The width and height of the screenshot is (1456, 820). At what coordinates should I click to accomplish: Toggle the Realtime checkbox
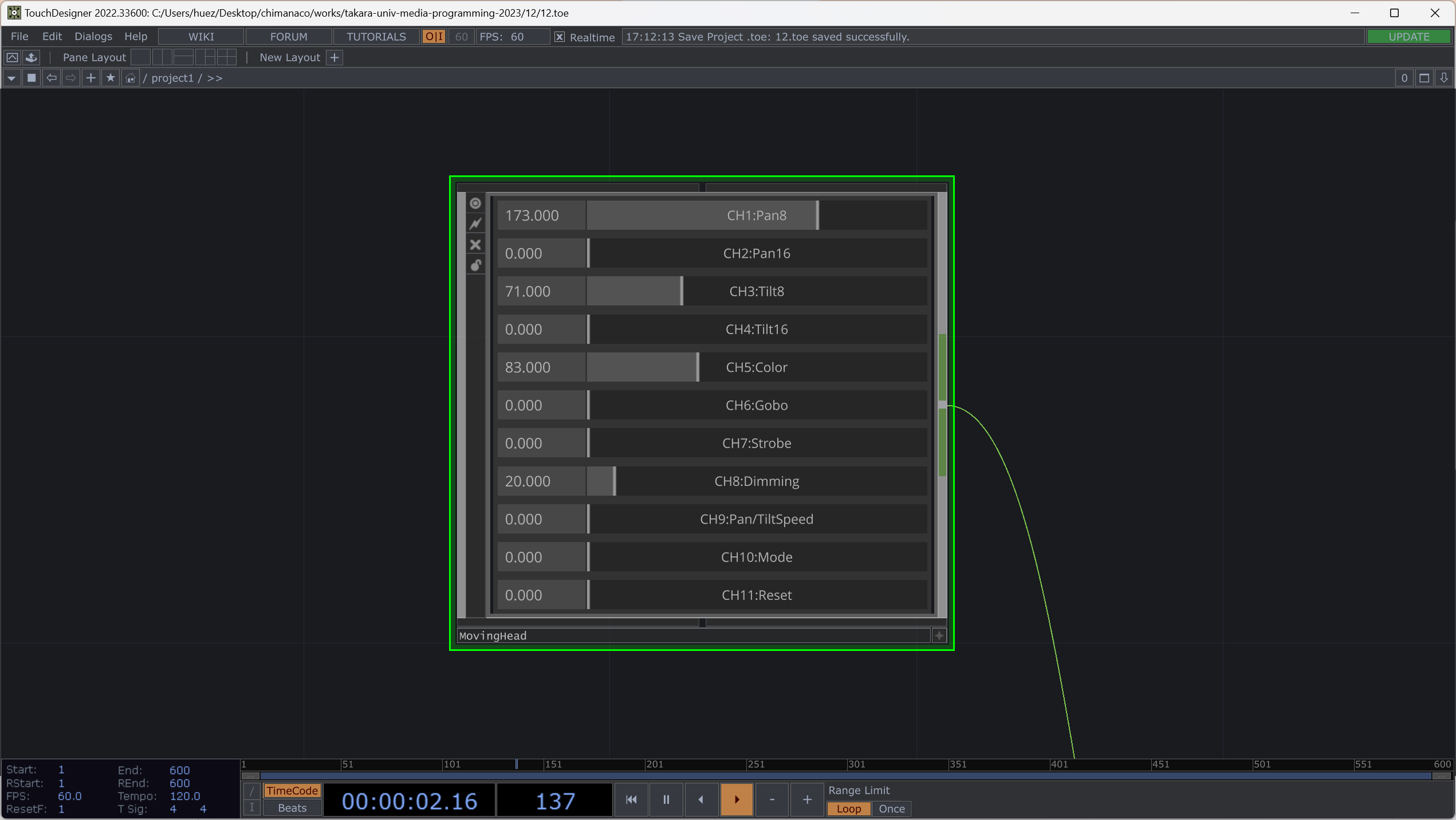click(560, 37)
